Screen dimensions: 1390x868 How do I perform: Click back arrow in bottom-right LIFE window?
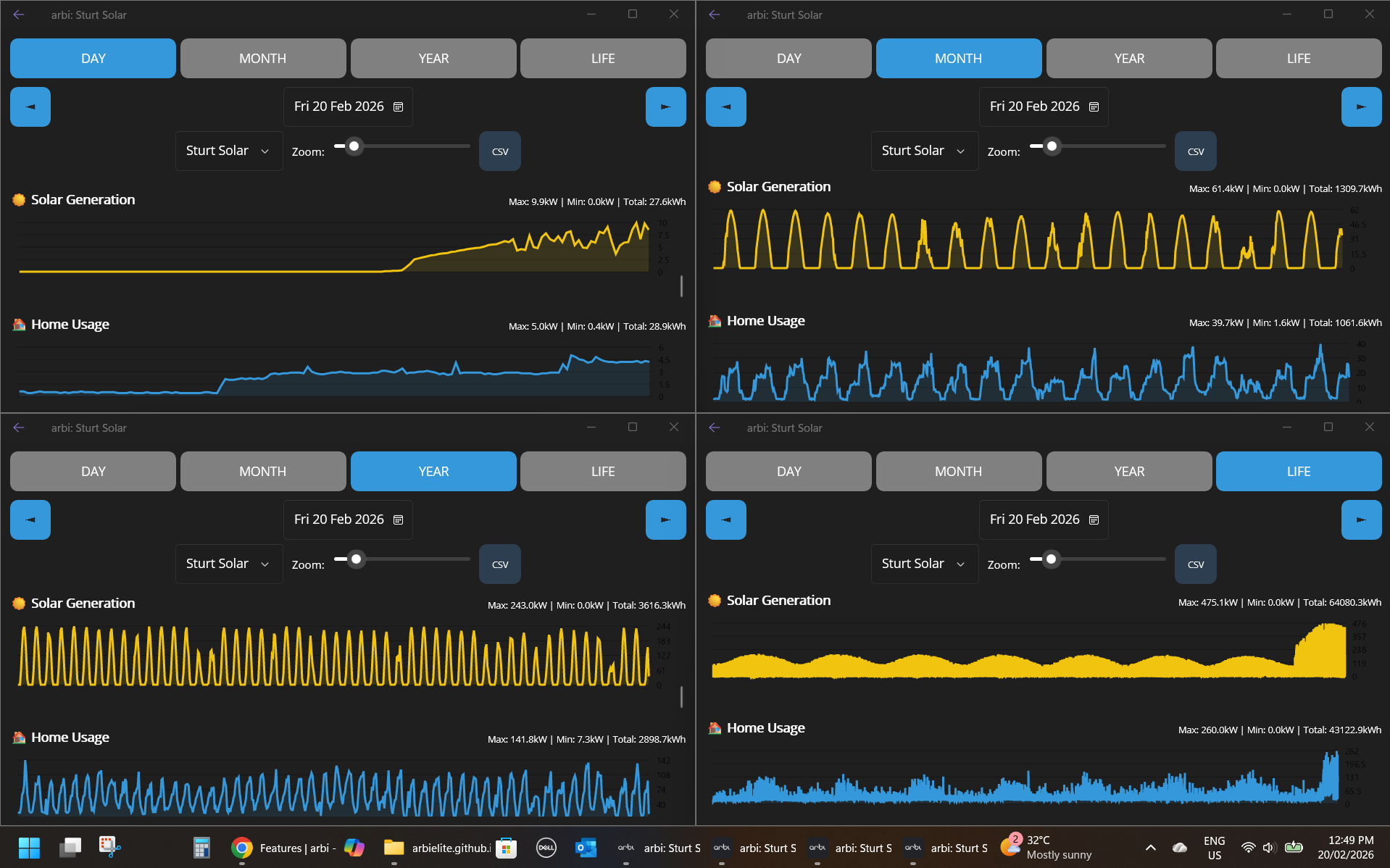pyautogui.click(x=715, y=427)
